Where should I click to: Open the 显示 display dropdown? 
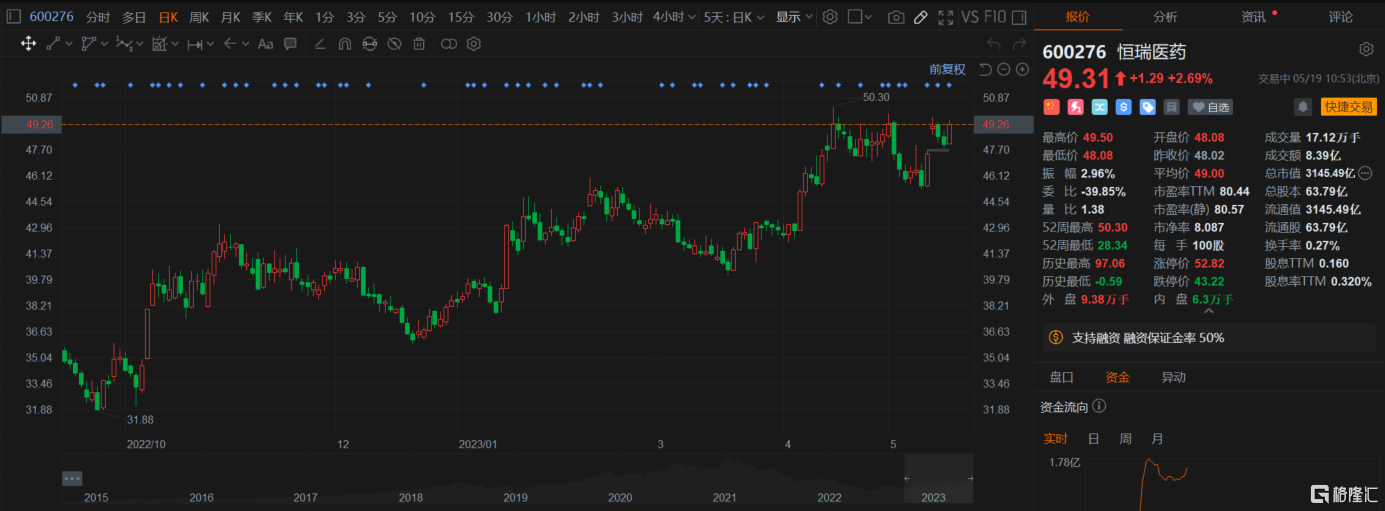click(794, 17)
